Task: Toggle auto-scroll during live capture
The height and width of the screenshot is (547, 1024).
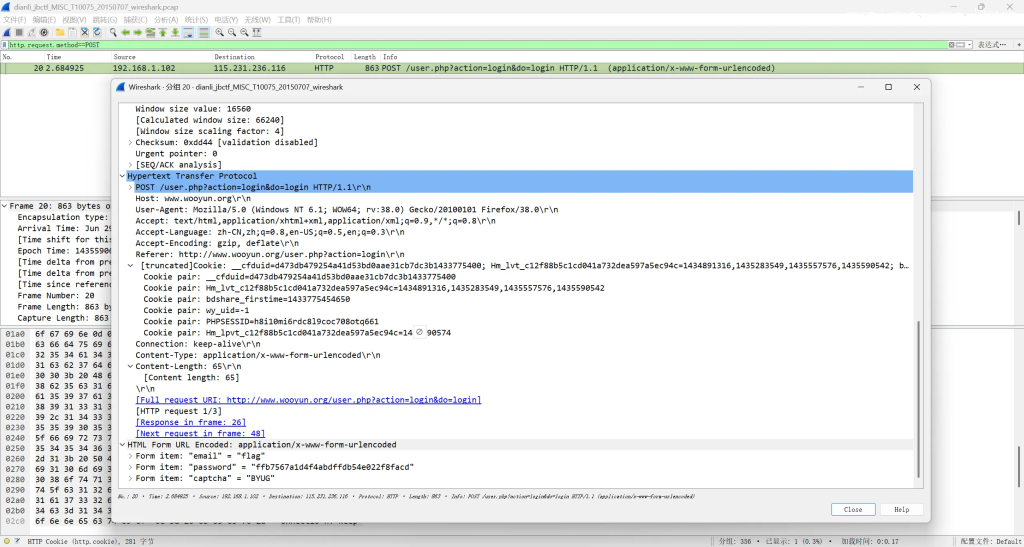Action: point(188,32)
